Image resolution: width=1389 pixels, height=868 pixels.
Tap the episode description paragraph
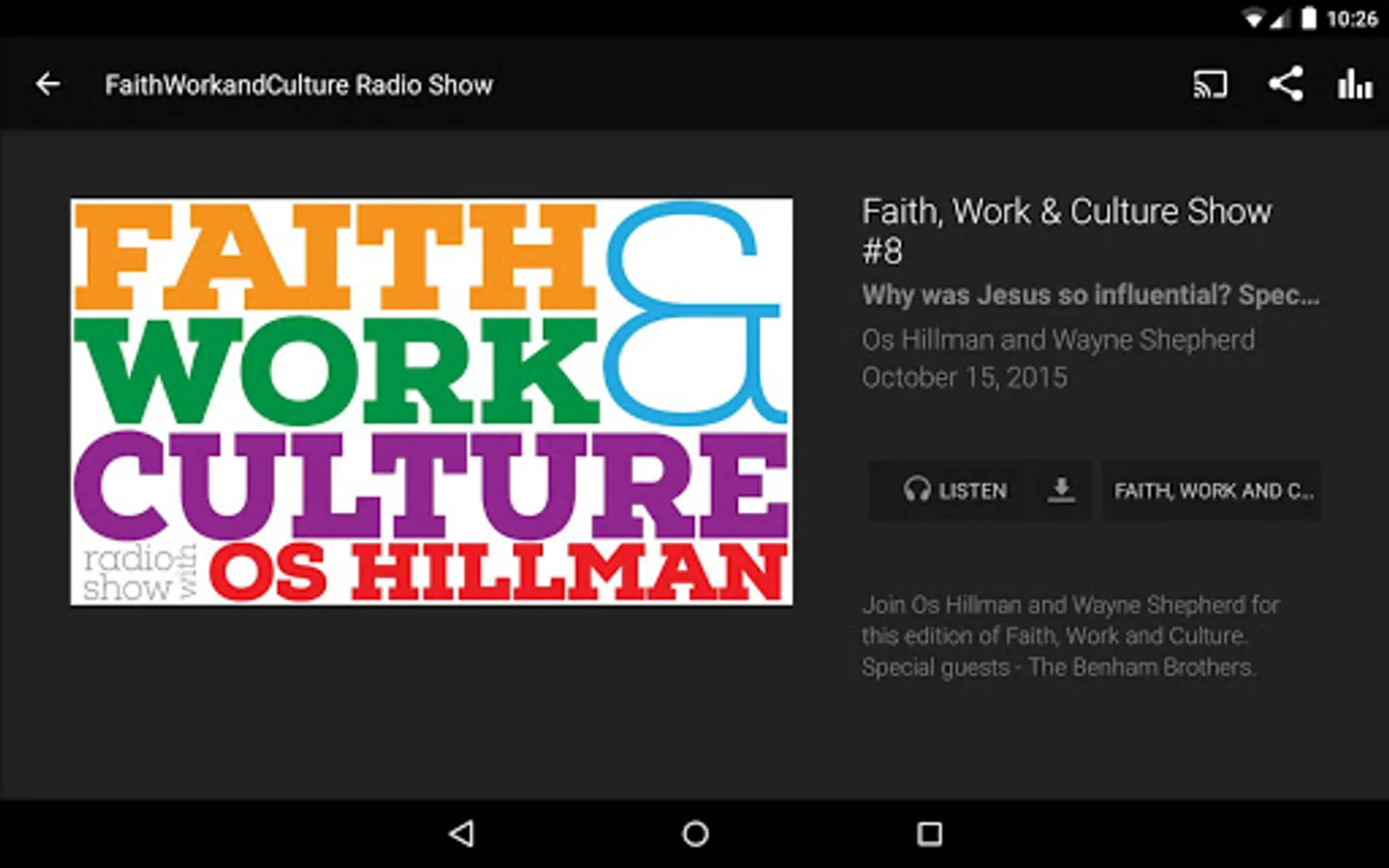(x=1071, y=636)
